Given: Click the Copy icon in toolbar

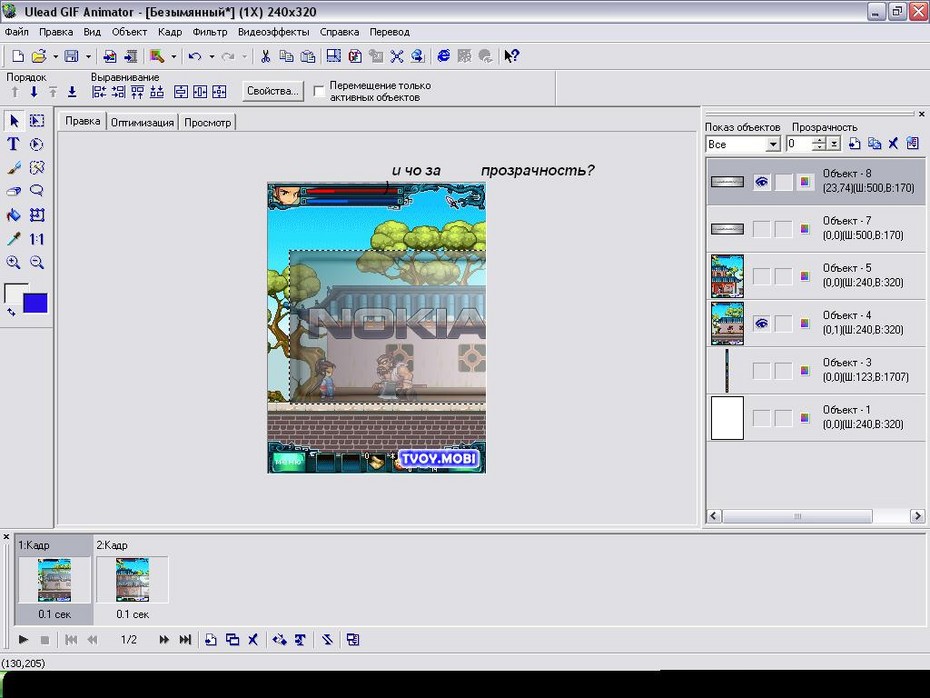Looking at the screenshot, I should tap(286, 56).
